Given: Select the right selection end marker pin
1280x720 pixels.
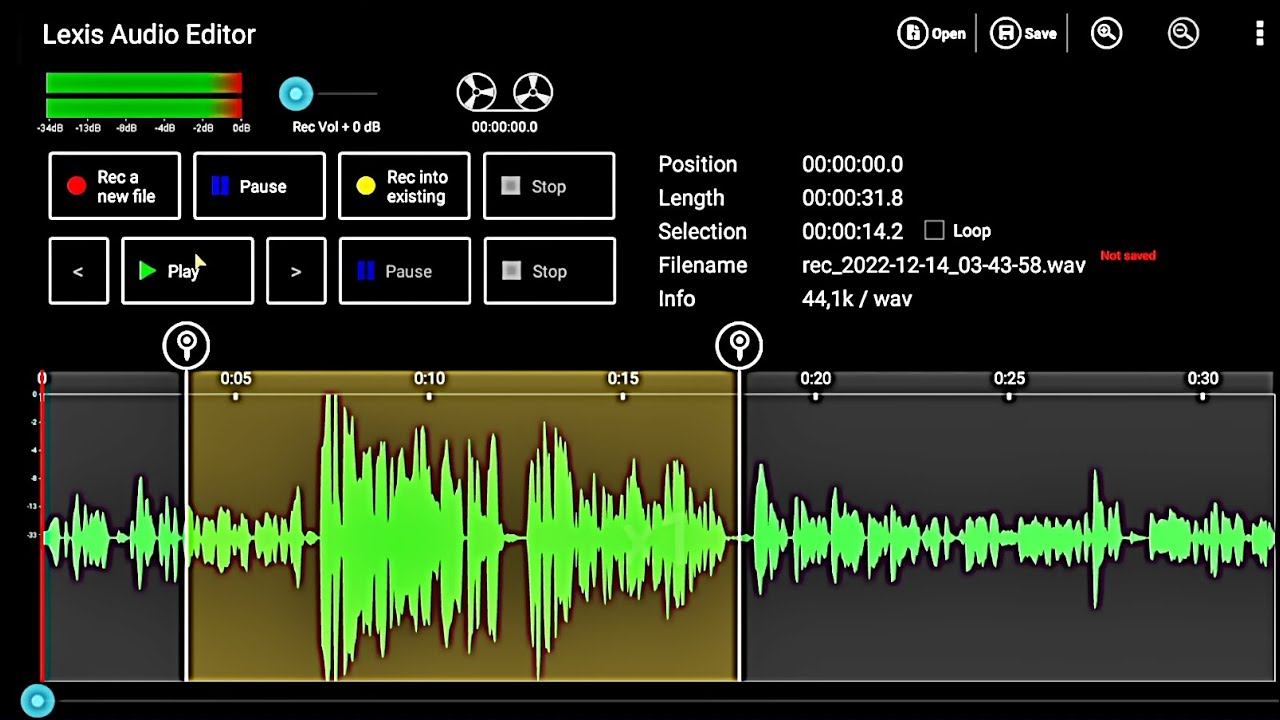Looking at the screenshot, I should [x=739, y=346].
